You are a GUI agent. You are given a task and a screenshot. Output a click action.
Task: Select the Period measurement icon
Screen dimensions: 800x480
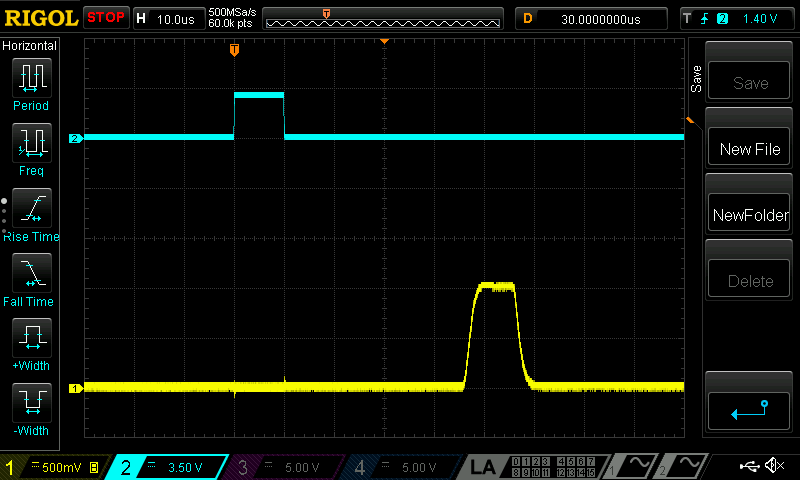[32, 78]
